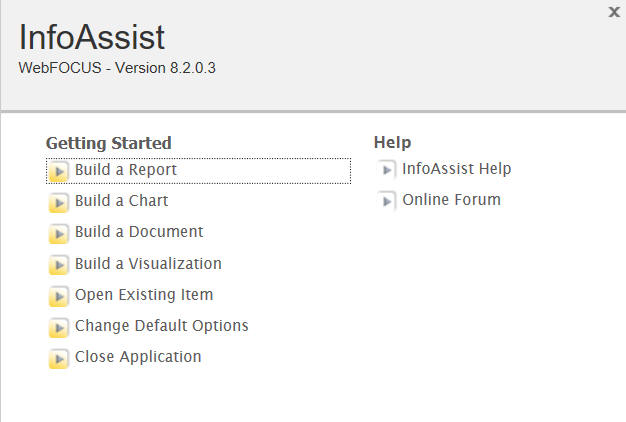
Task: Visit the Online Forum text link
Action: tap(452, 200)
